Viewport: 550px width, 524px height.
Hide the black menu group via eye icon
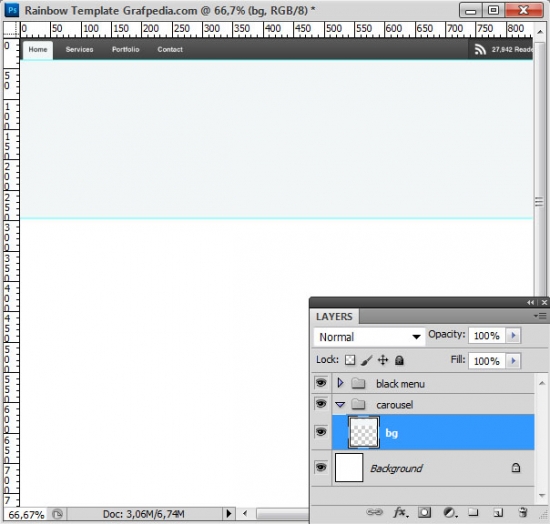pyautogui.click(x=321, y=383)
